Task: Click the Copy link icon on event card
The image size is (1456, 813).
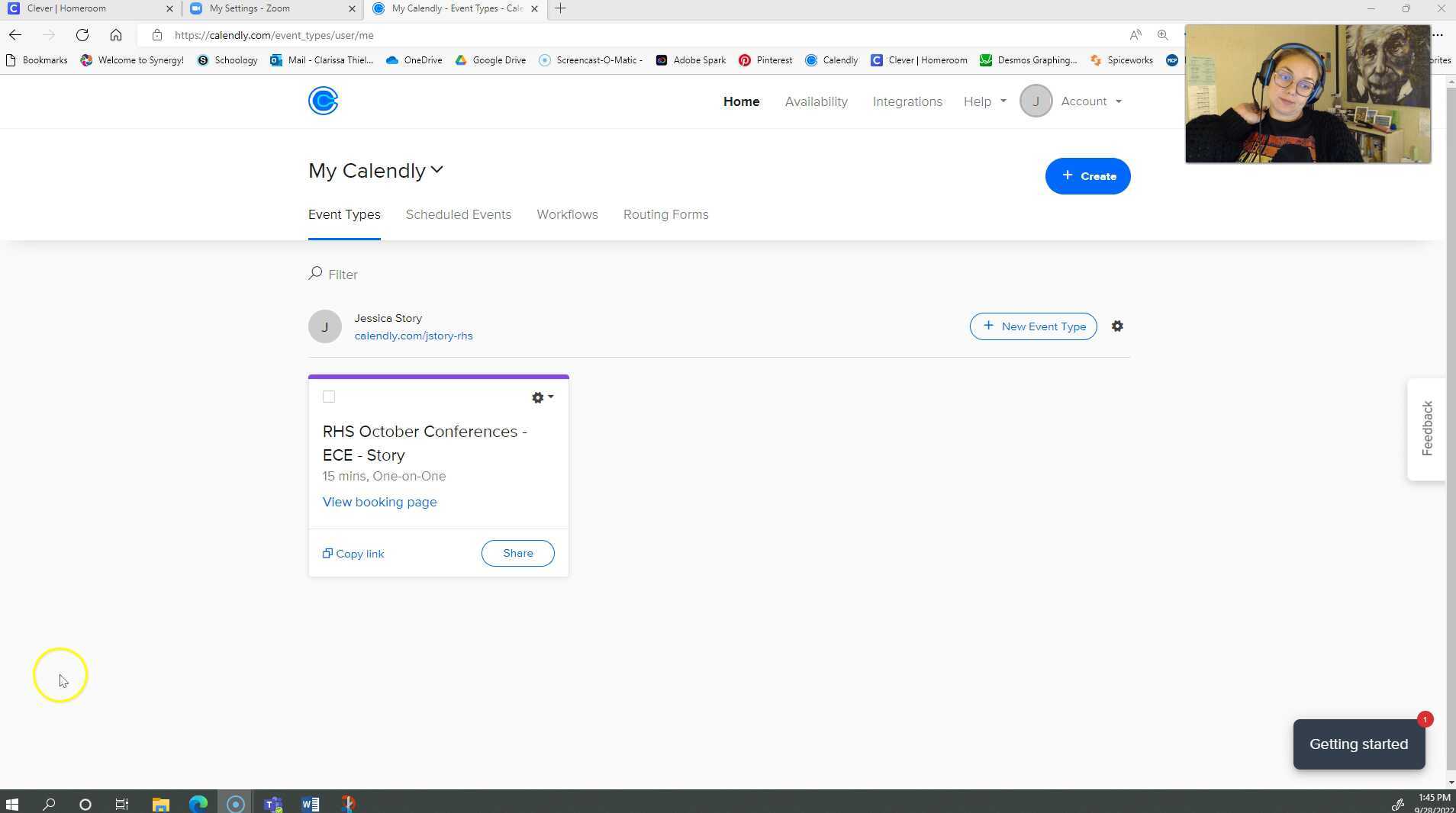Action: pos(327,554)
